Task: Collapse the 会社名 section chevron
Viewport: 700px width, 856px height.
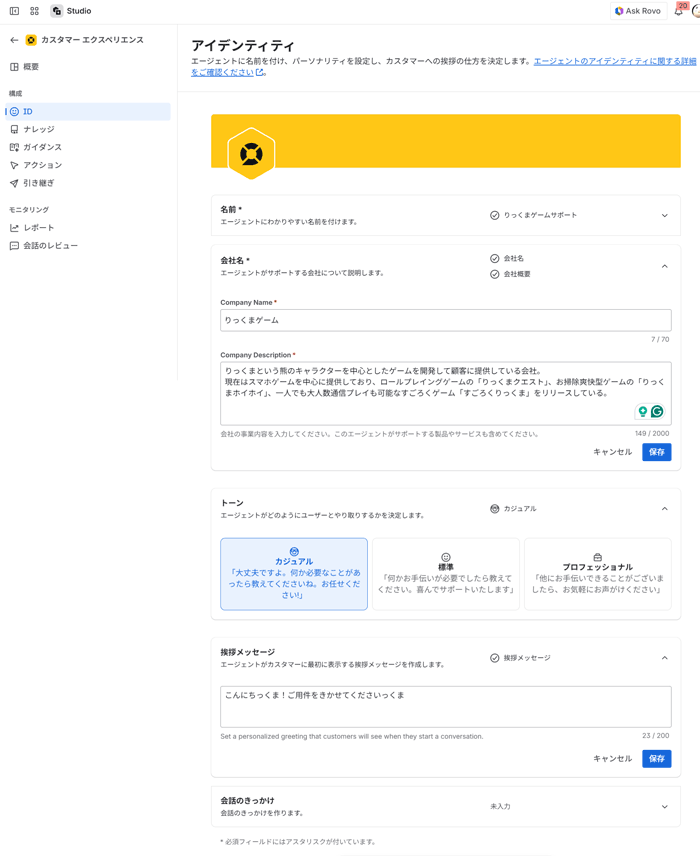Action: tap(665, 266)
